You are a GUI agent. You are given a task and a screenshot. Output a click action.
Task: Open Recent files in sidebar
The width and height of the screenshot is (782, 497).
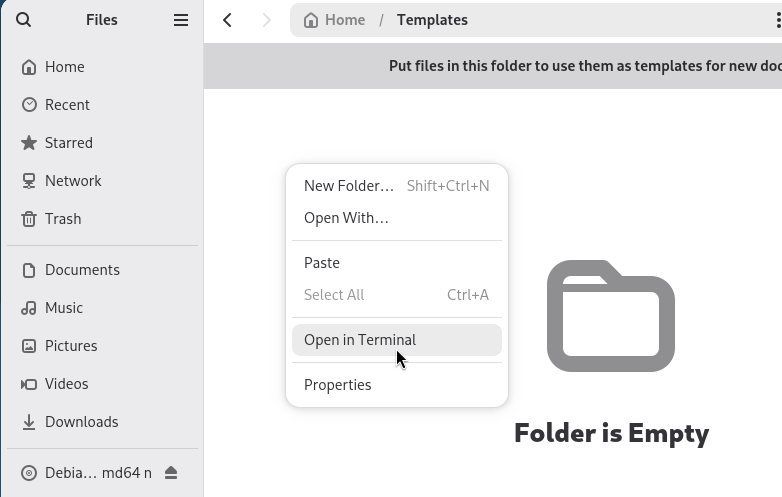click(x=67, y=105)
